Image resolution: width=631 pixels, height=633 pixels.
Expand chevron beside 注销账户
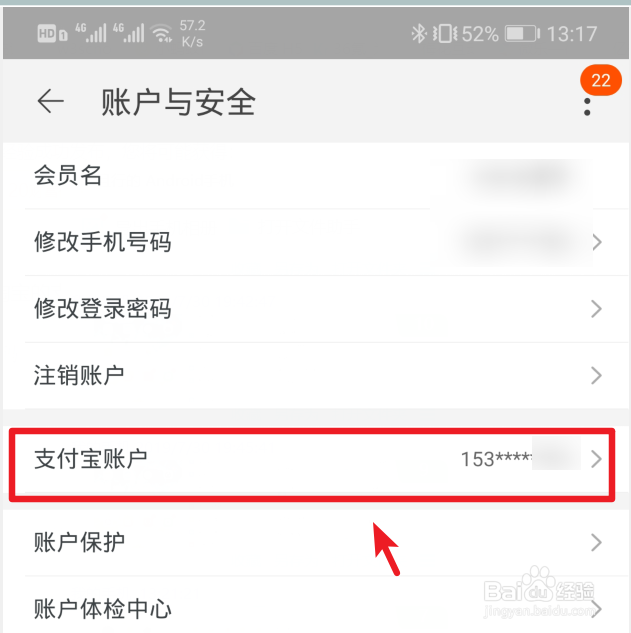pos(597,375)
